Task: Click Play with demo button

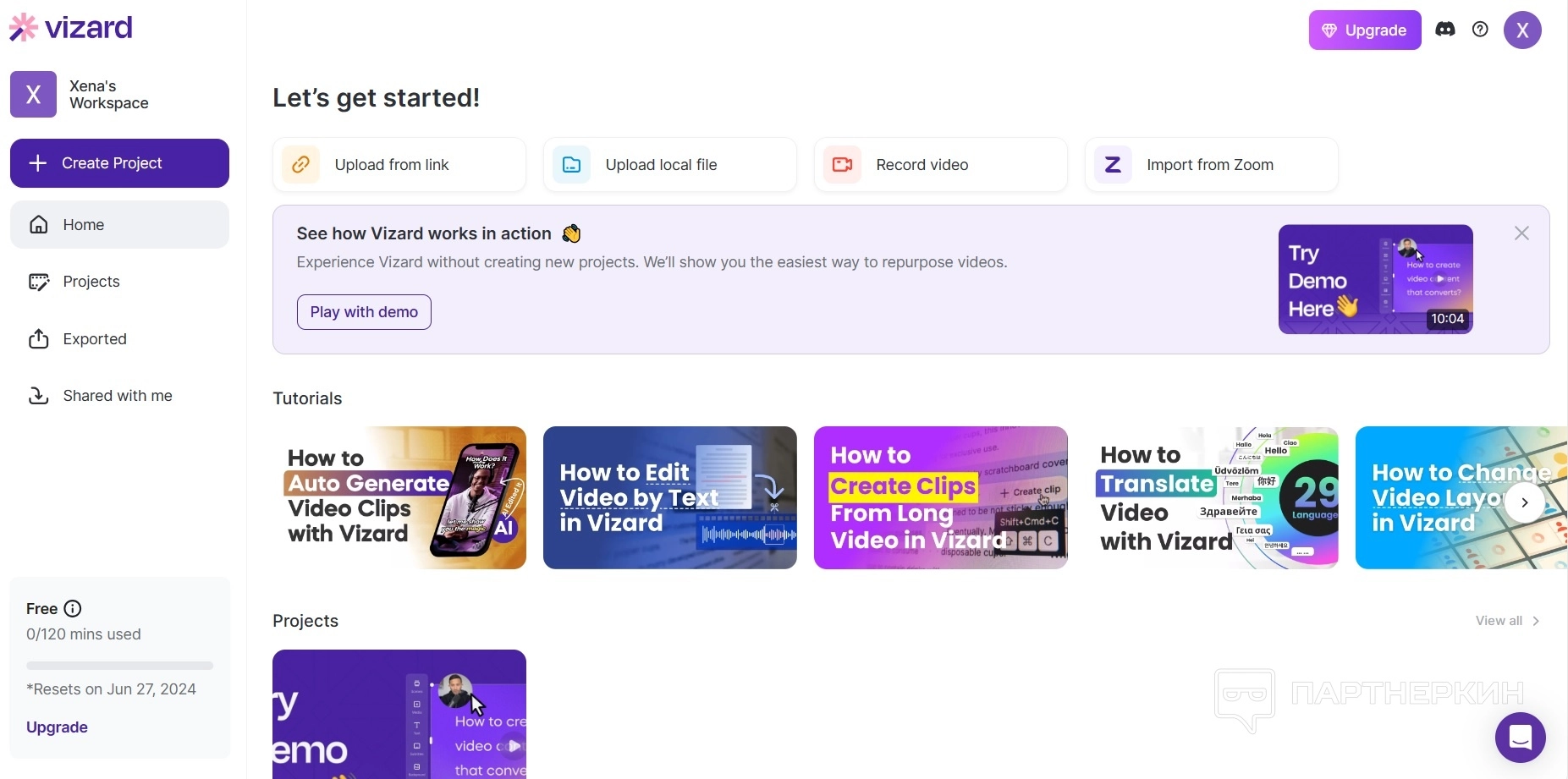Action: [364, 312]
